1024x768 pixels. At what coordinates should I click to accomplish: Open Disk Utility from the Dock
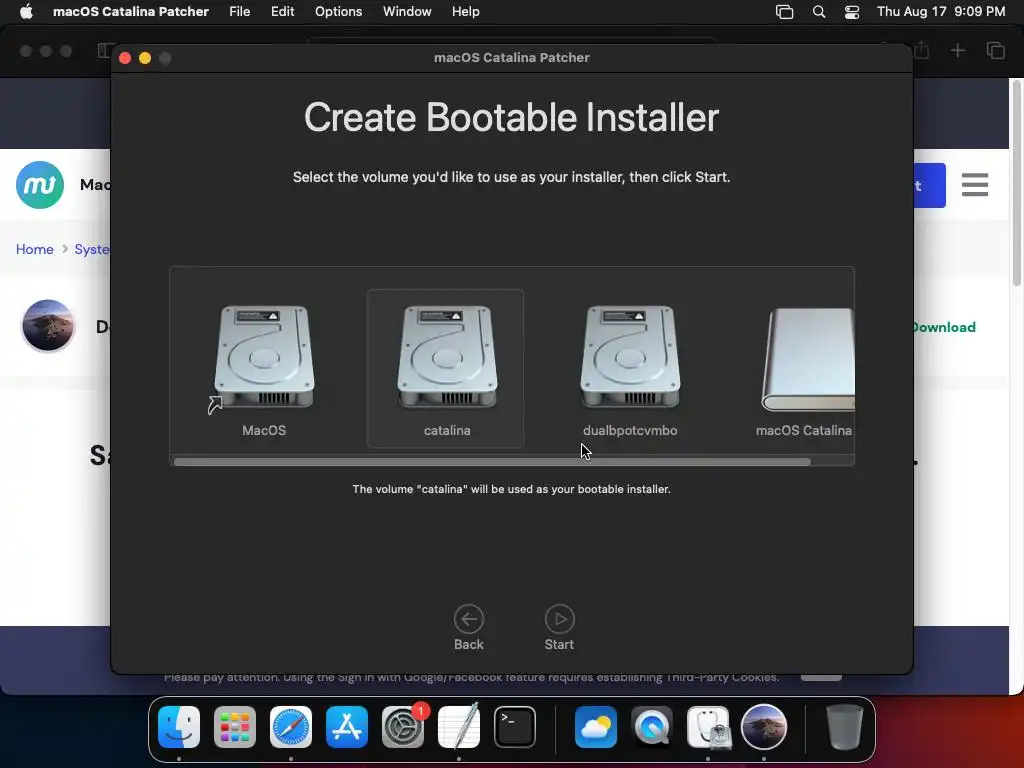click(709, 727)
